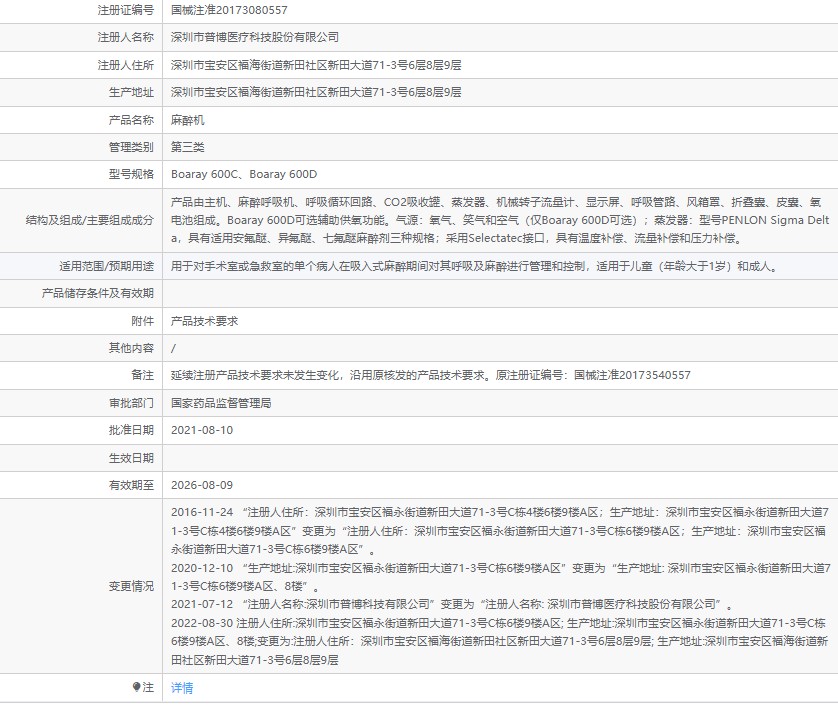Image resolution: width=838 pixels, height=705 pixels.
Task: Click the 结构及组成/主要组成成分 label
Action: pyautogui.click(x=91, y=220)
